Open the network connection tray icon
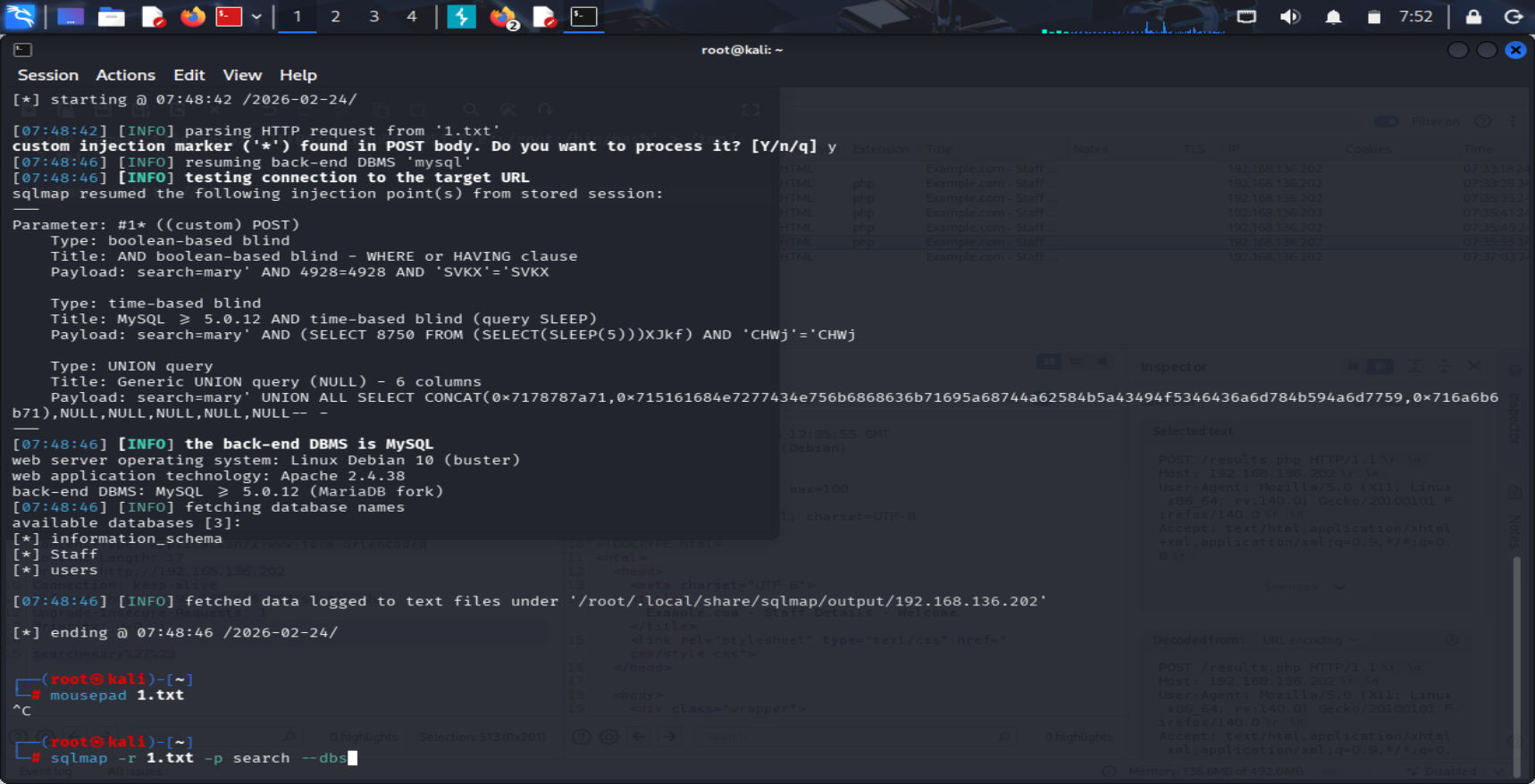The height and width of the screenshot is (784, 1535). (1246, 16)
